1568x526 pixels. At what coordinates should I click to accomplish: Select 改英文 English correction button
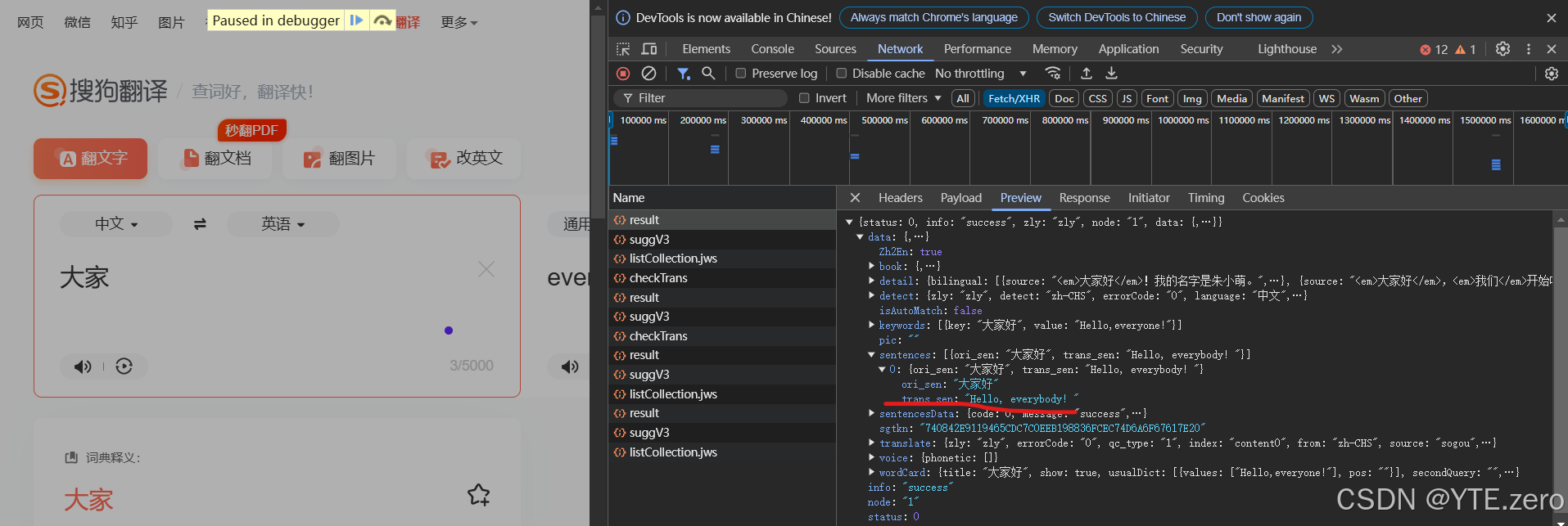465,159
